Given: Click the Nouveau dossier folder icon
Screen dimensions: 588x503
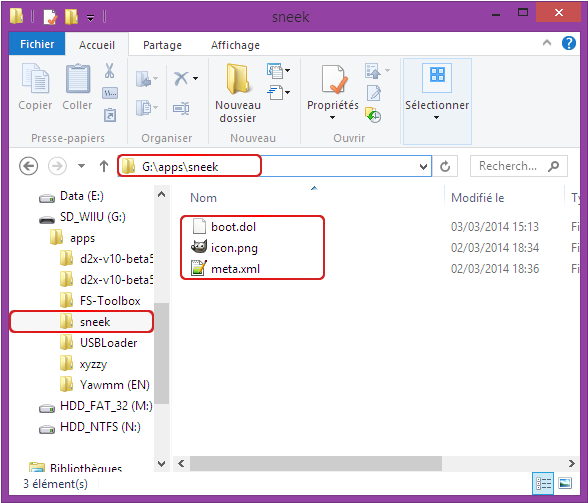Looking at the screenshot, I should (x=238, y=78).
